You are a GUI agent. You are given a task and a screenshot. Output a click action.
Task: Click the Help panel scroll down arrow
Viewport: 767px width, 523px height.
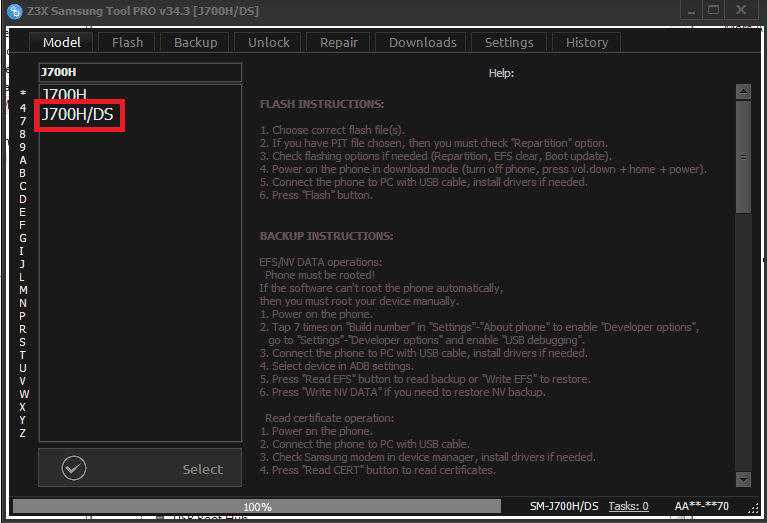click(743, 479)
